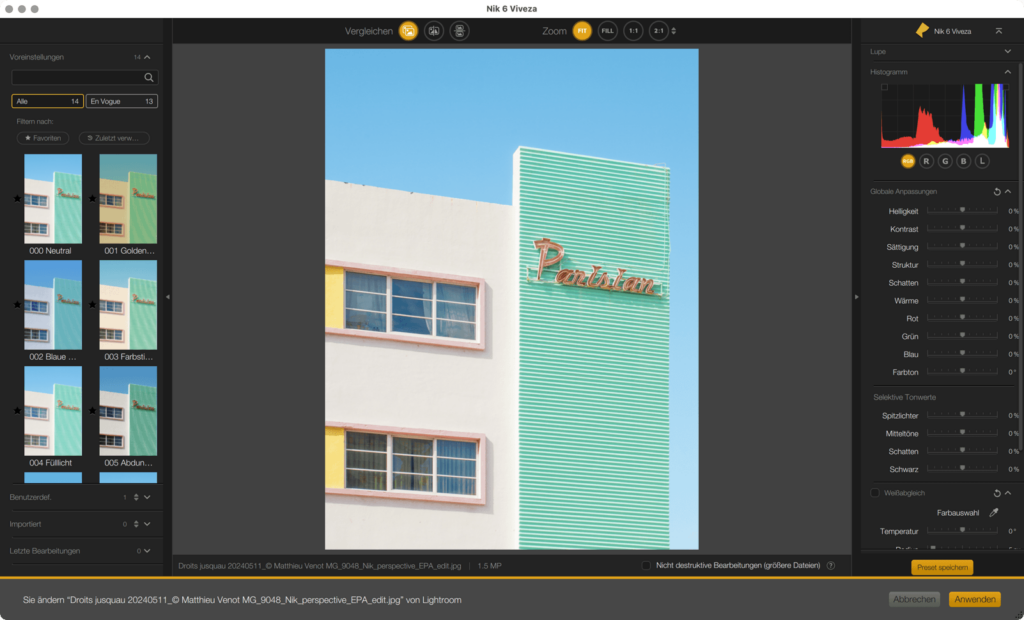Expand Letzte Bearbeitungen section
1024x620 pixels.
click(147, 551)
